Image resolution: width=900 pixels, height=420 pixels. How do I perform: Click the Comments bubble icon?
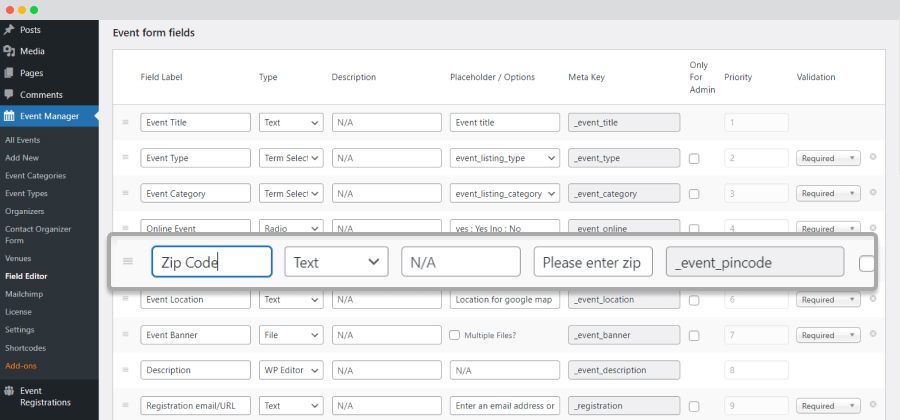[x=9, y=95]
